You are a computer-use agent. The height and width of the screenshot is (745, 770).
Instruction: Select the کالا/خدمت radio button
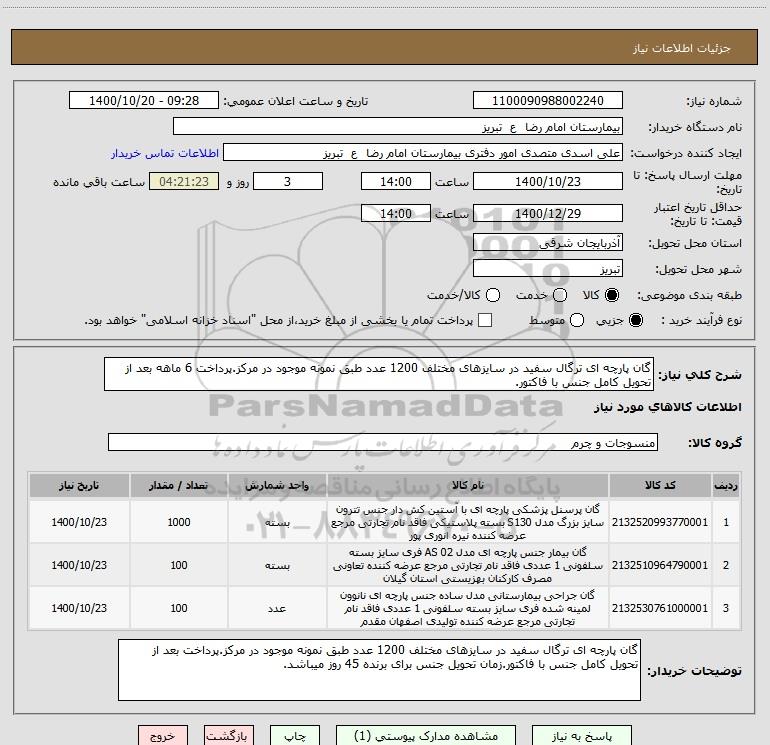[493, 295]
